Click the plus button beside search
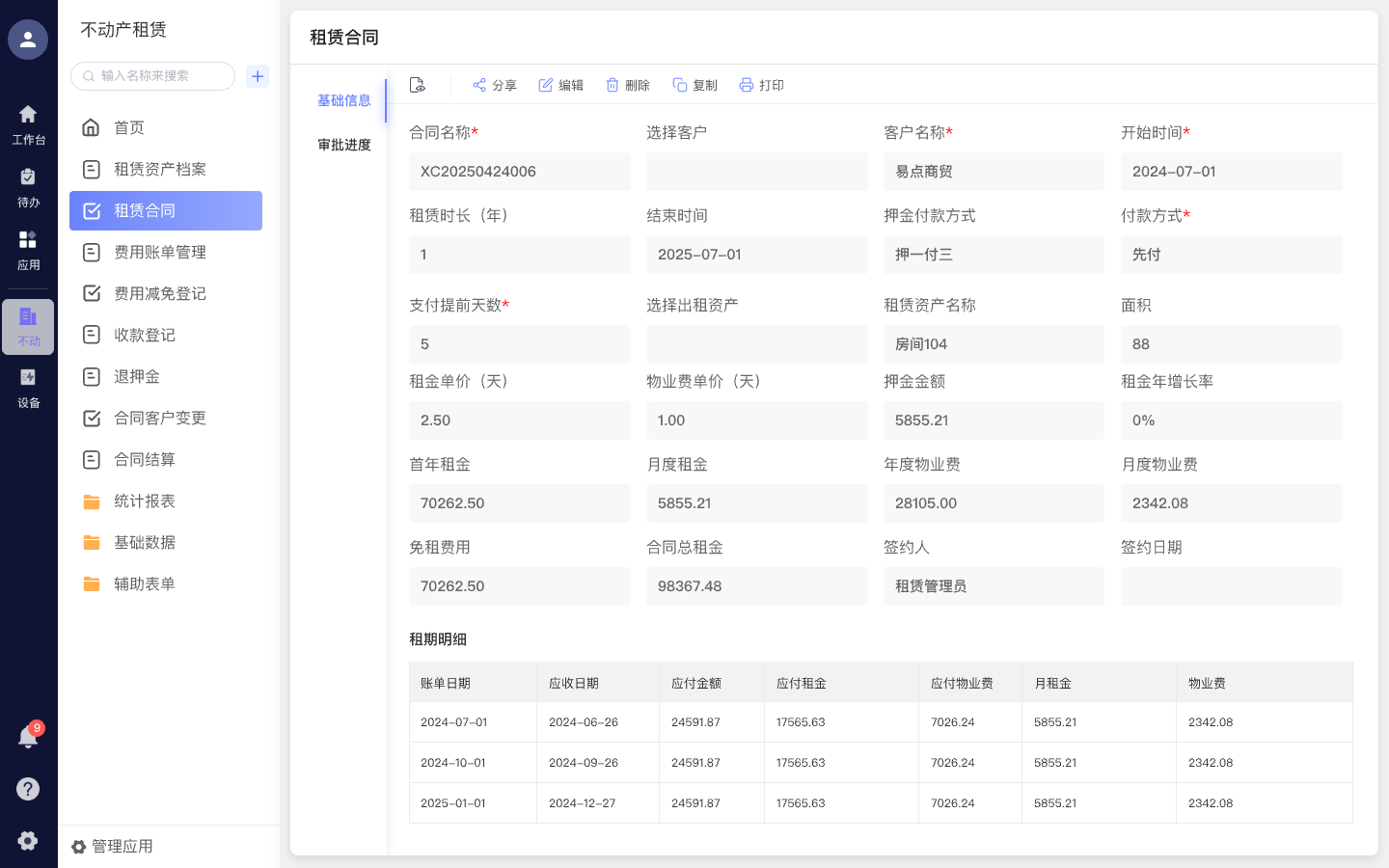Viewport: 1389px width, 868px height. [258, 76]
